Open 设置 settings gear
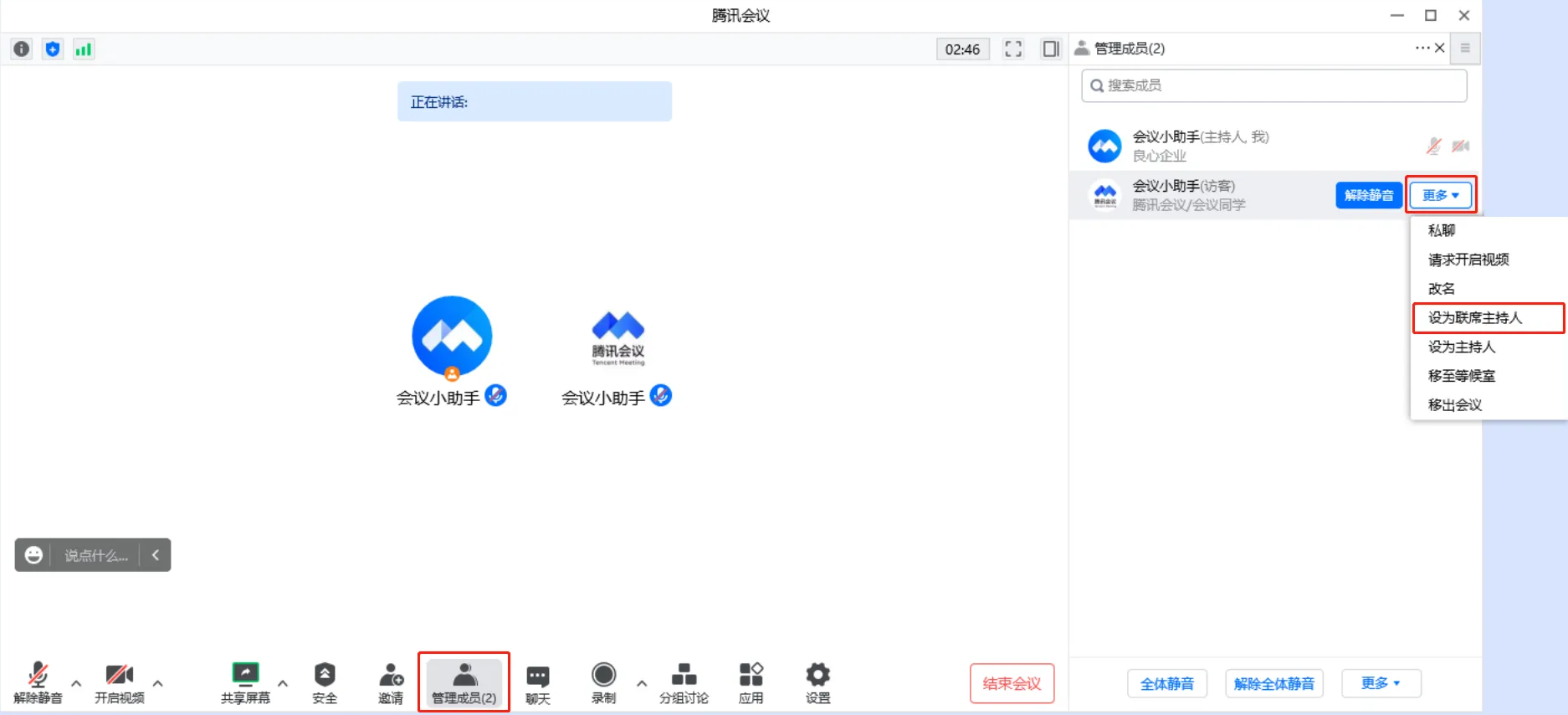 (x=817, y=683)
